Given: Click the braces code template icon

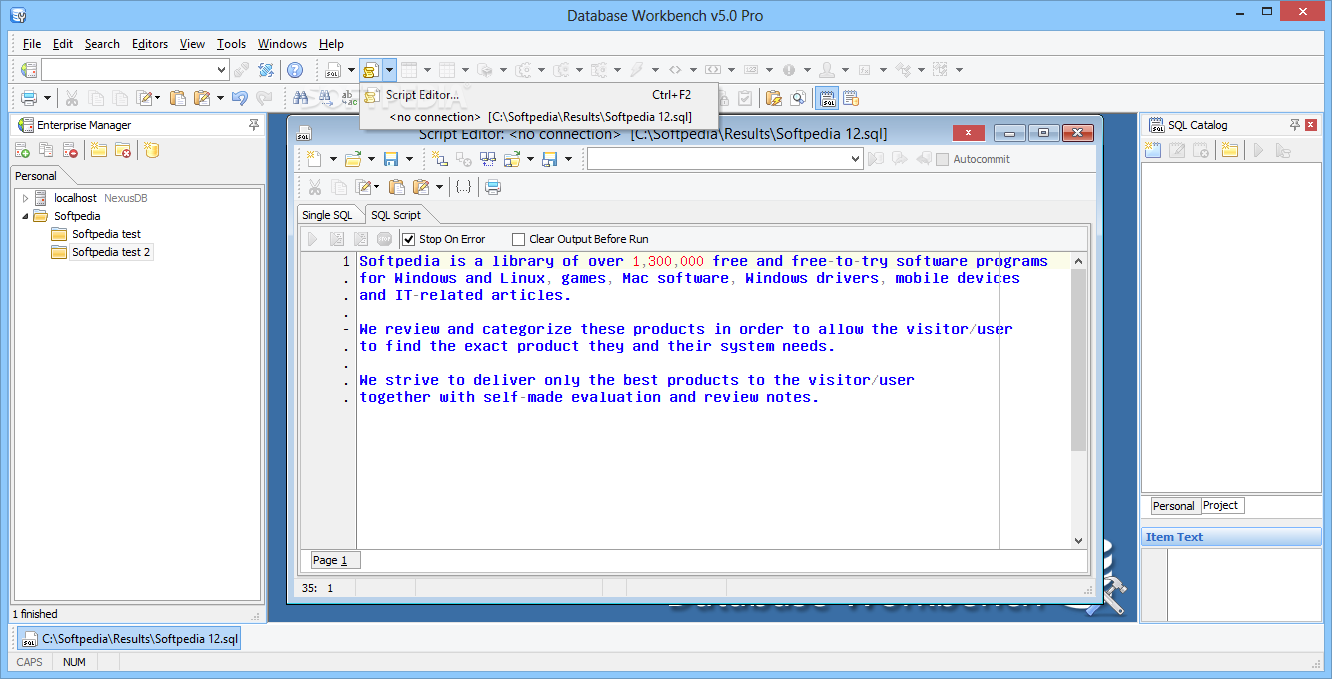Looking at the screenshot, I should [463, 187].
